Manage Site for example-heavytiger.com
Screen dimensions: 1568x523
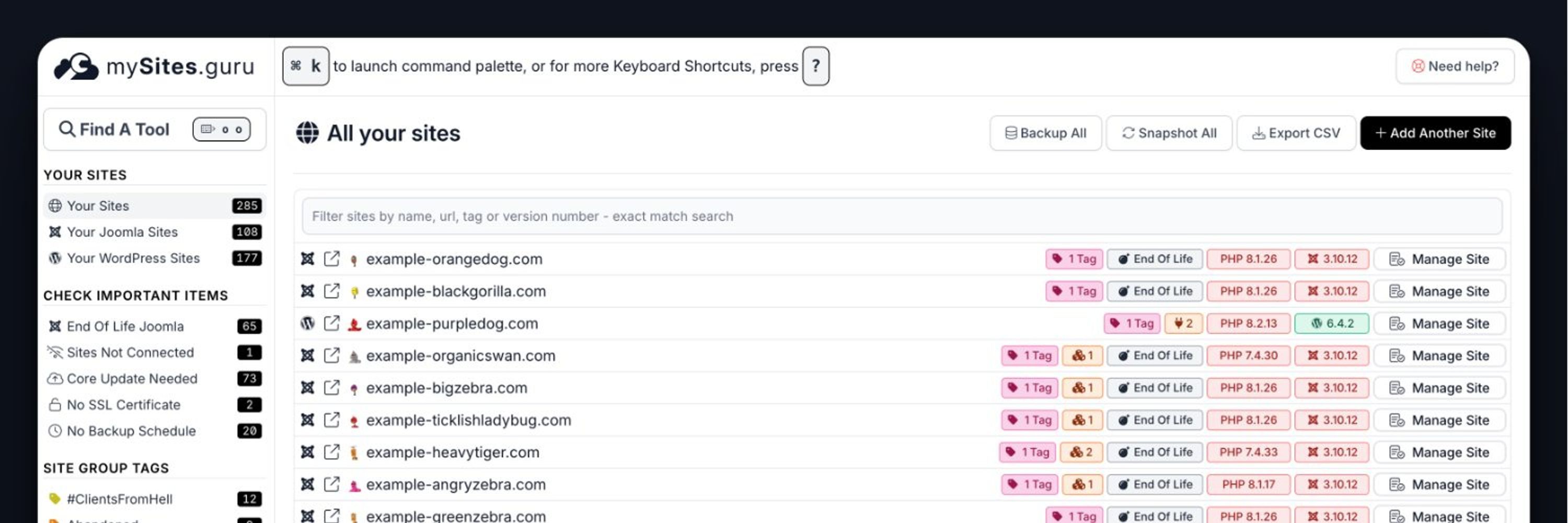click(1439, 452)
